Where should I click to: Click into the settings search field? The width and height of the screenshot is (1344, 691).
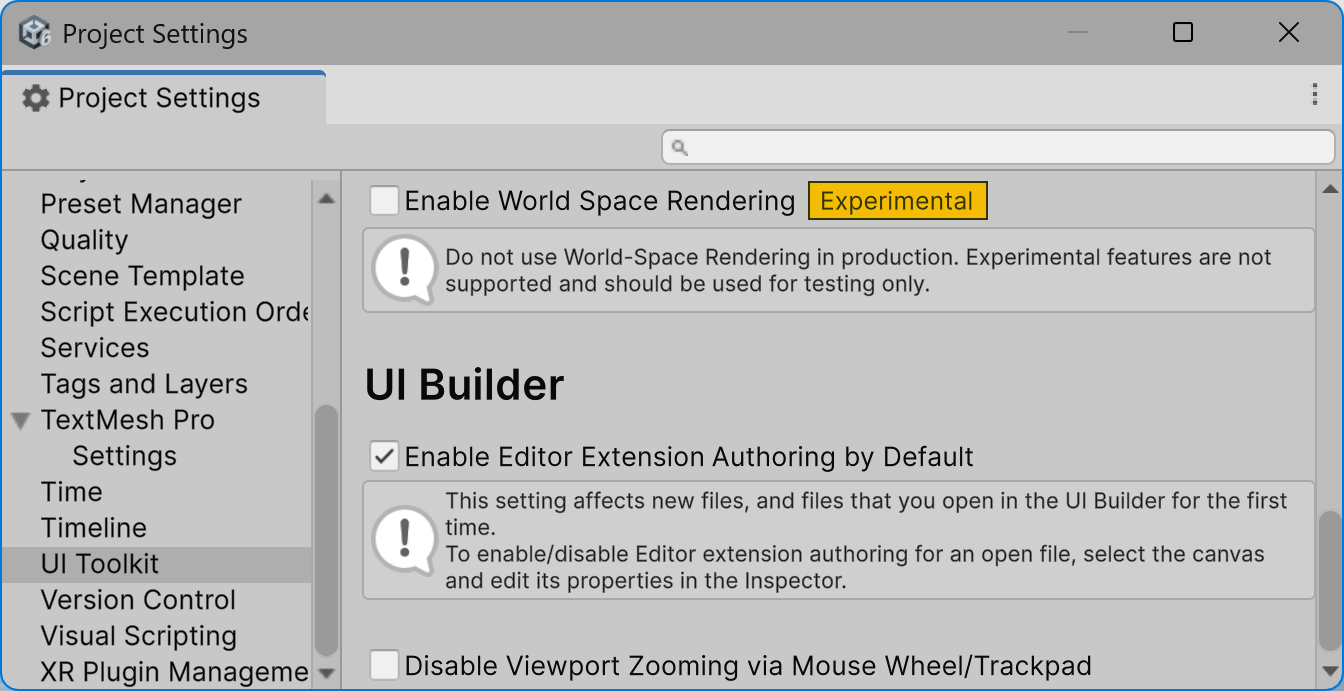pyautogui.click(x=998, y=147)
